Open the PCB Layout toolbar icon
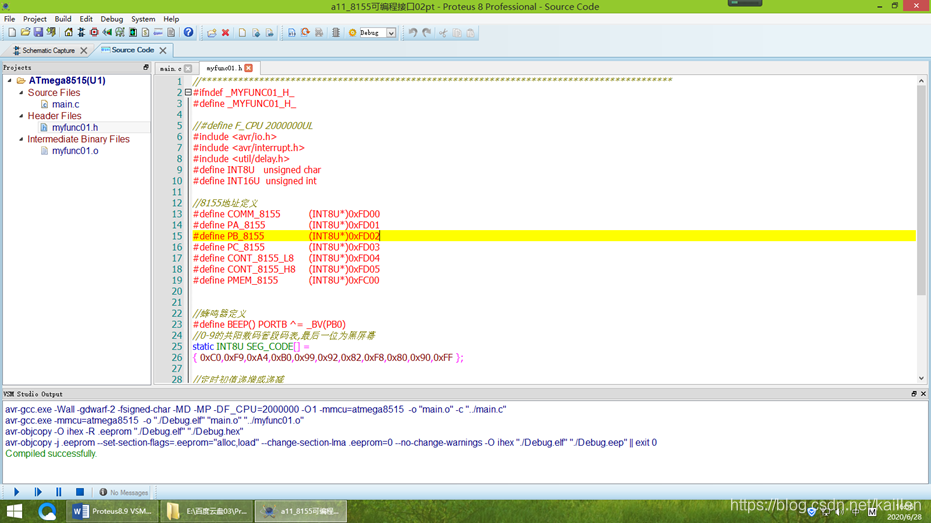 pos(94,33)
